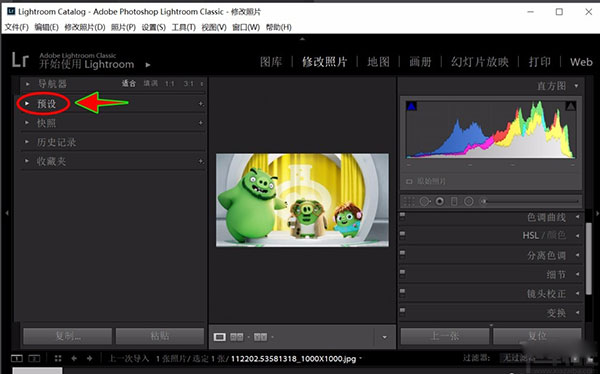Toggle 色调曲线 panel on/off switch
This screenshot has width=600, height=374.
click(x=403, y=216)
